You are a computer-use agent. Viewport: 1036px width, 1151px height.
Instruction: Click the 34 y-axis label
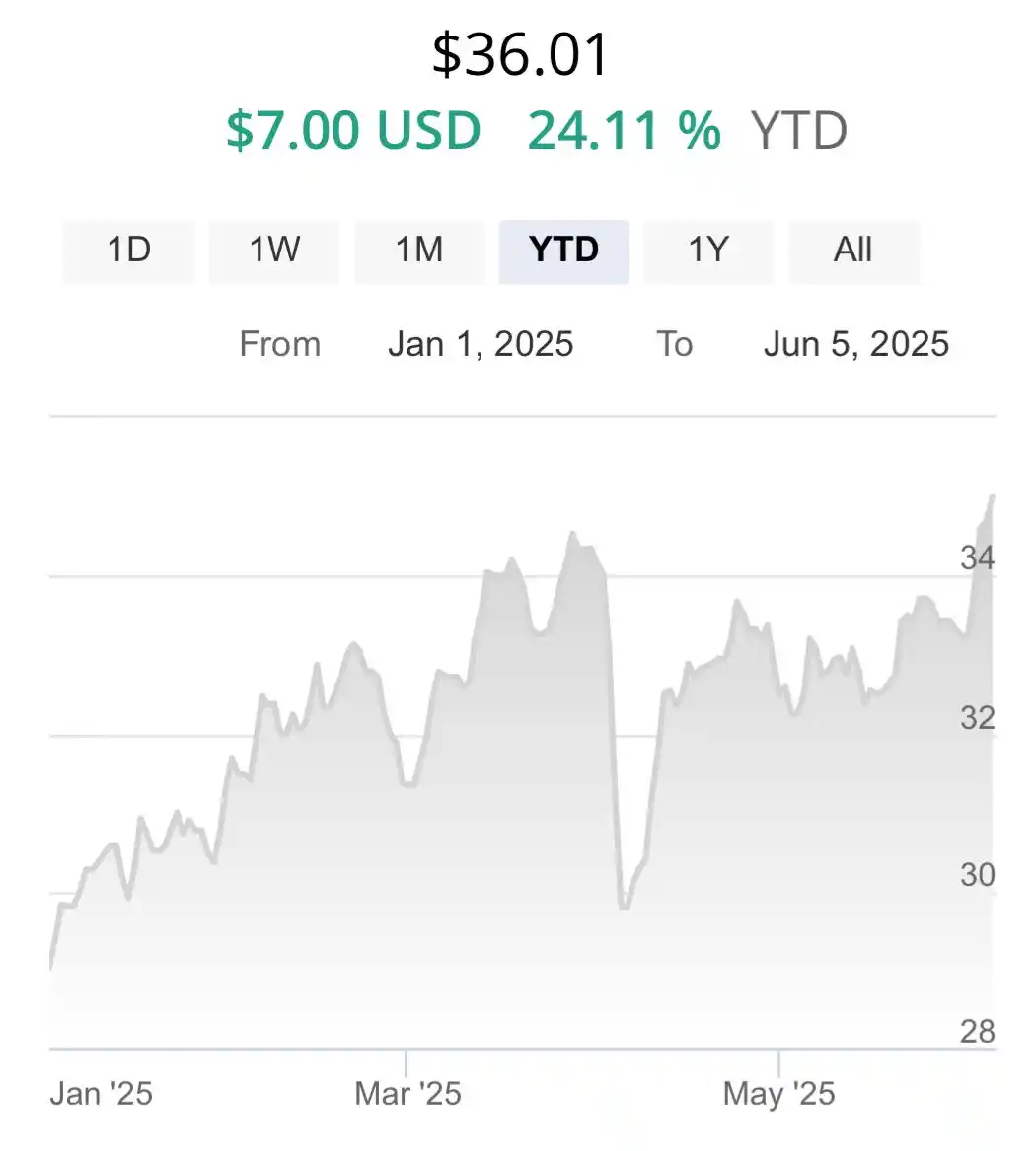coord(977,558)
